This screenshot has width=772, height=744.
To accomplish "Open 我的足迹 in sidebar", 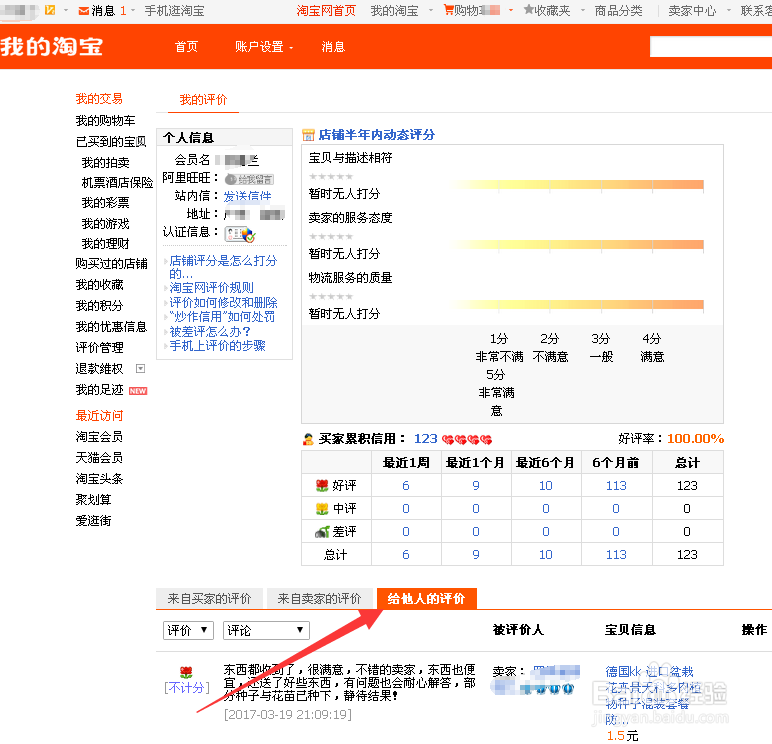I will (99, 390).
